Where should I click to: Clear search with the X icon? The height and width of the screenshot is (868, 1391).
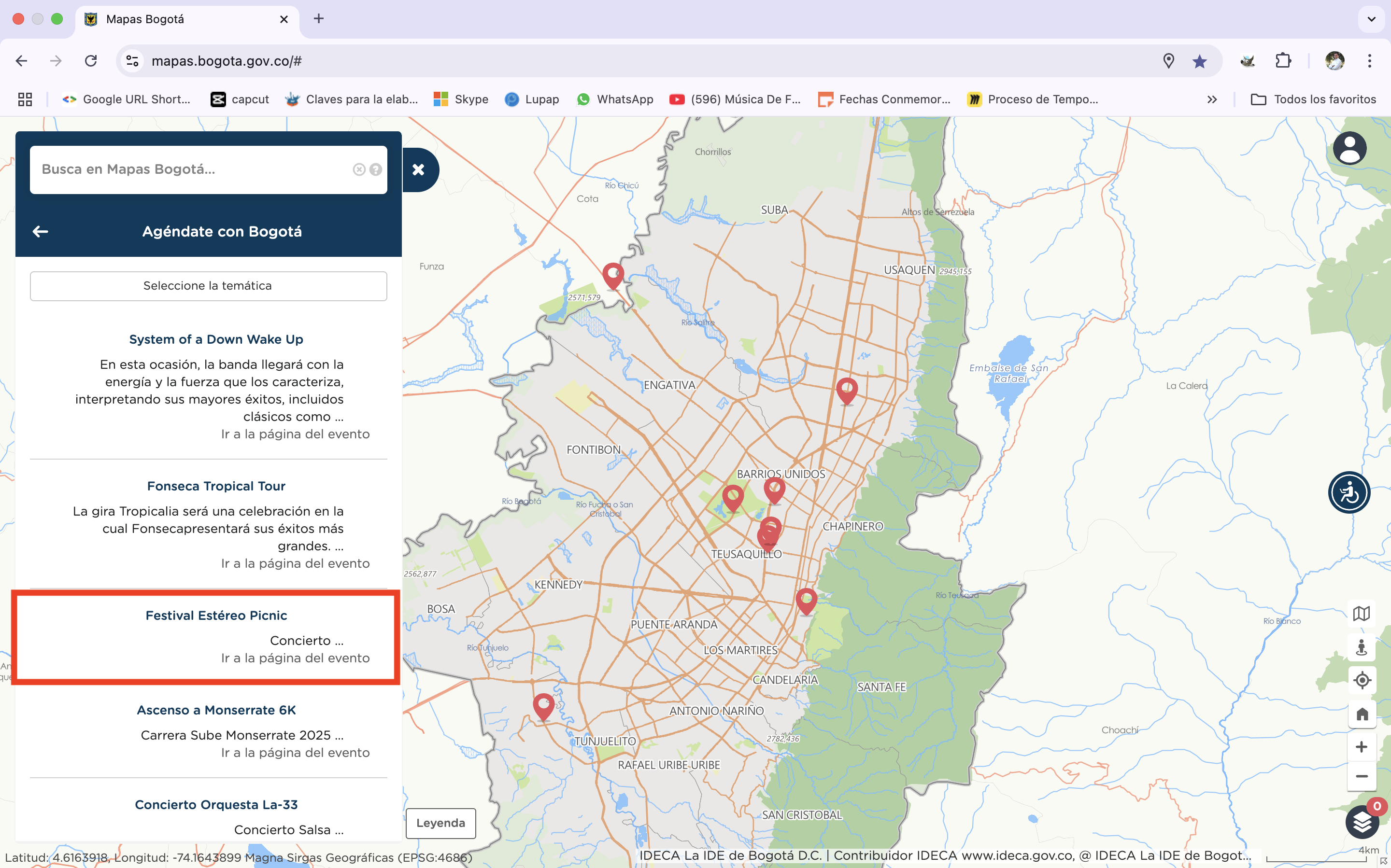pyautogui.click(x=359, y=169)
